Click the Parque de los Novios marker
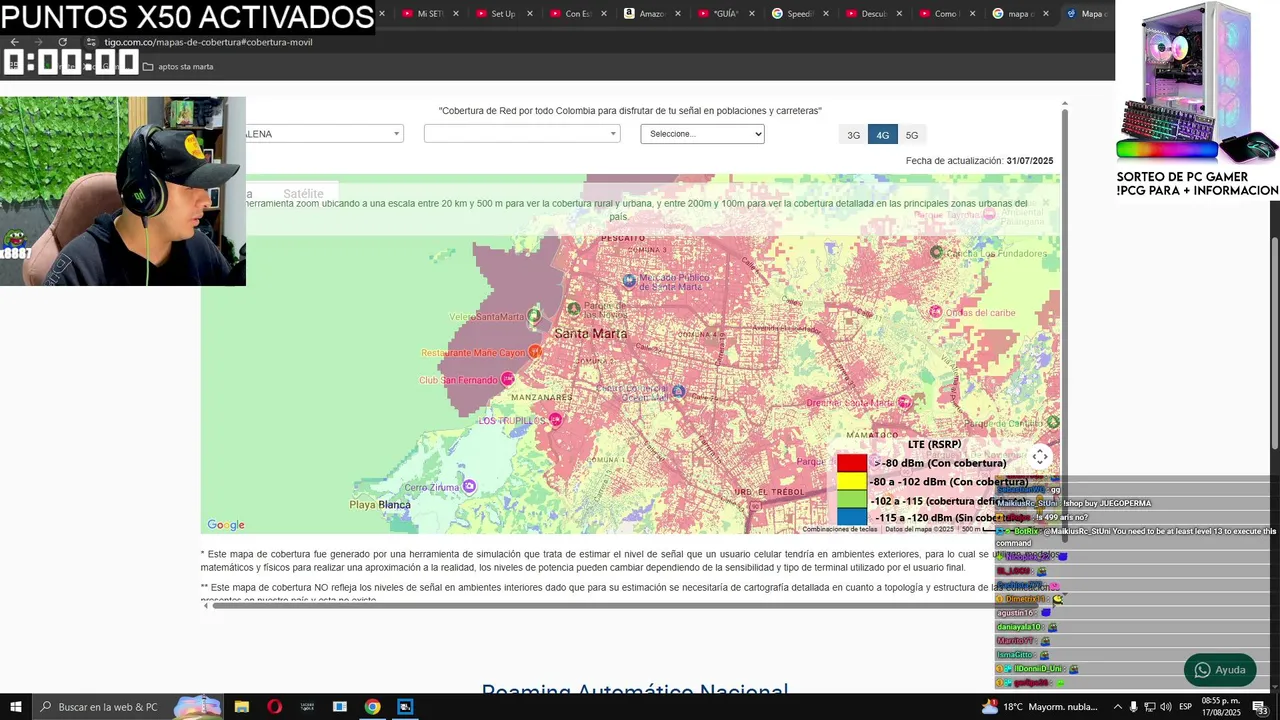 (573, 308)
